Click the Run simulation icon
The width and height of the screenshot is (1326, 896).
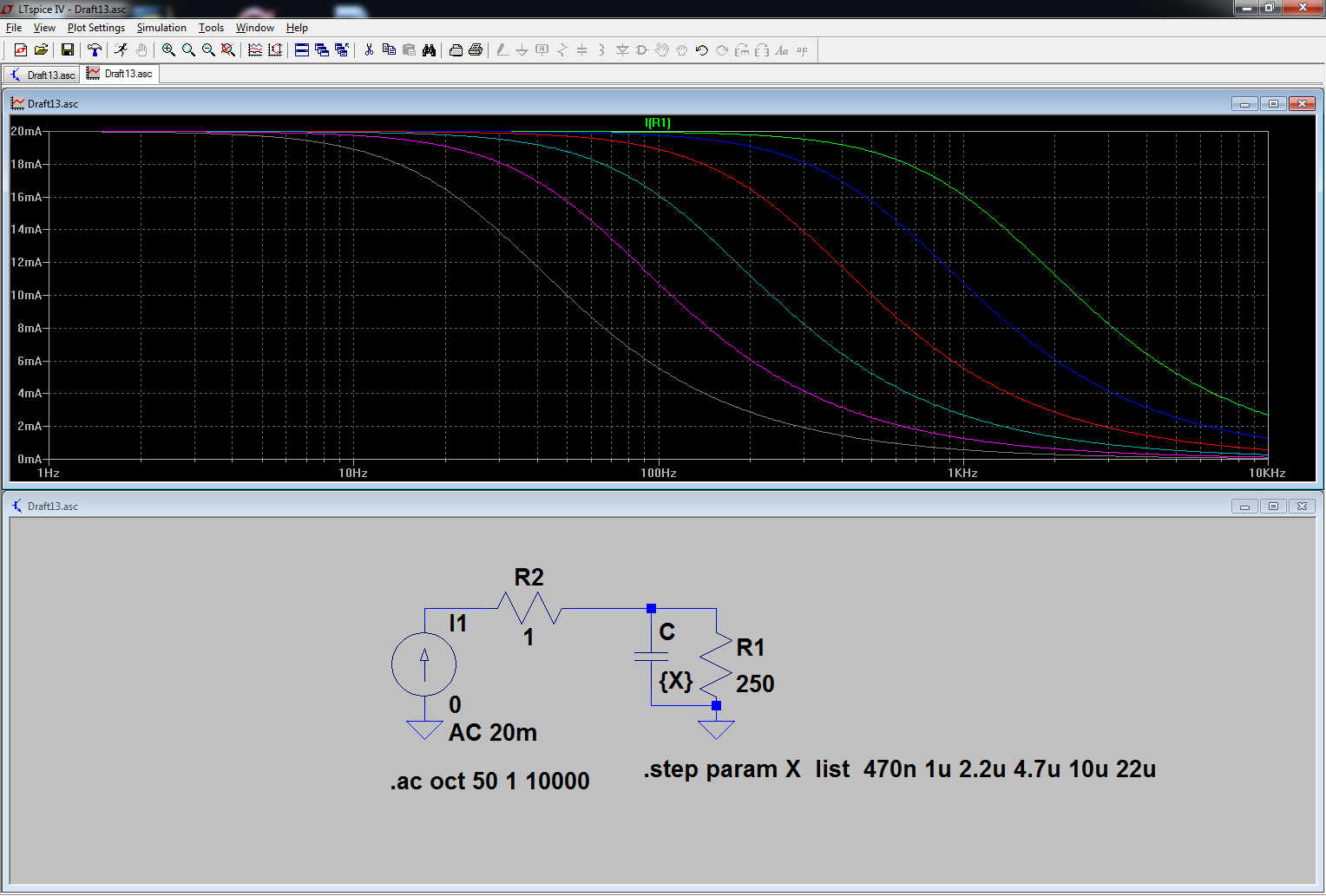pyautogui.click(x=121, y=50)
